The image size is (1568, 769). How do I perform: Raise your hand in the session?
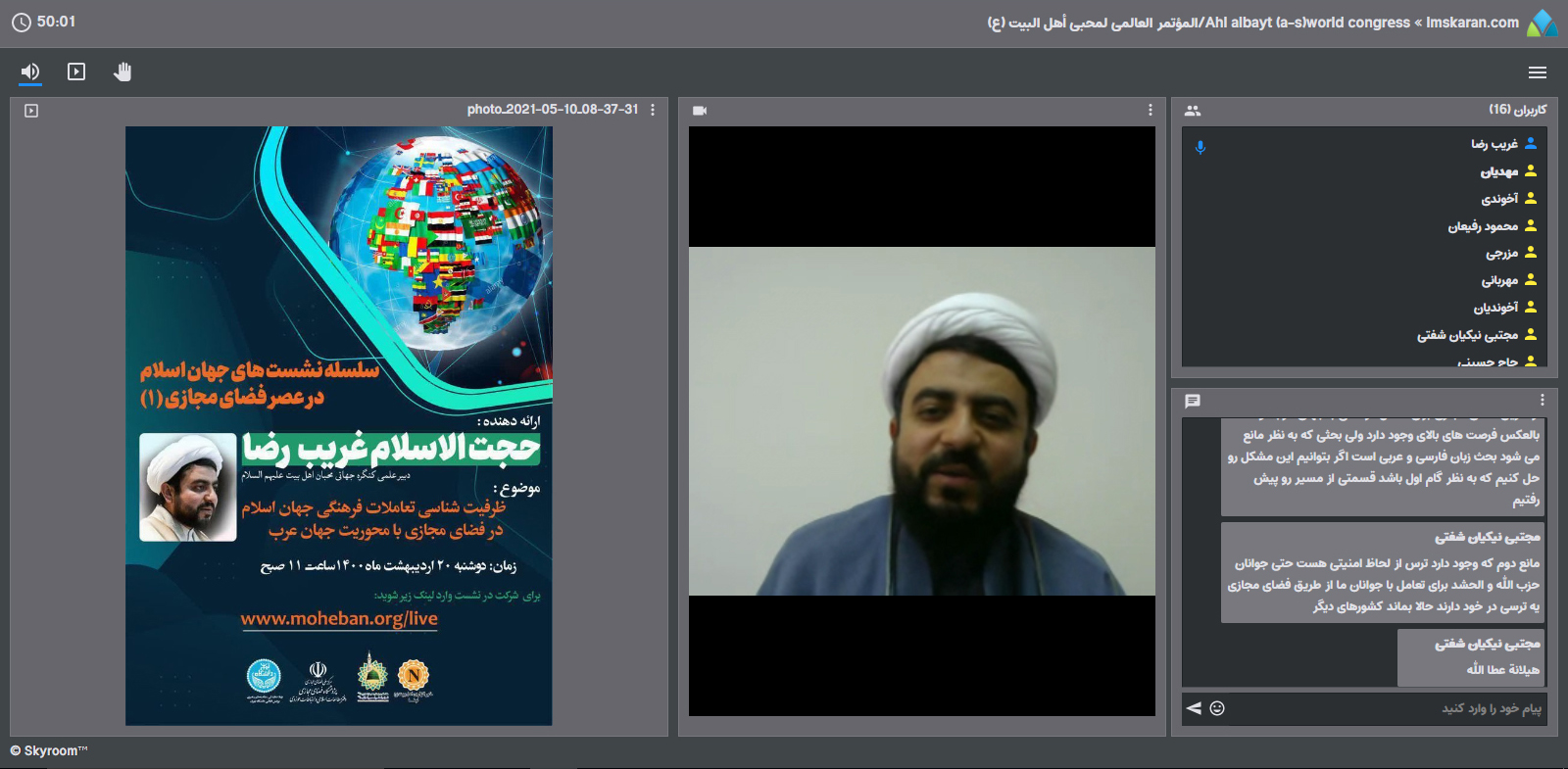coord(122,72)
